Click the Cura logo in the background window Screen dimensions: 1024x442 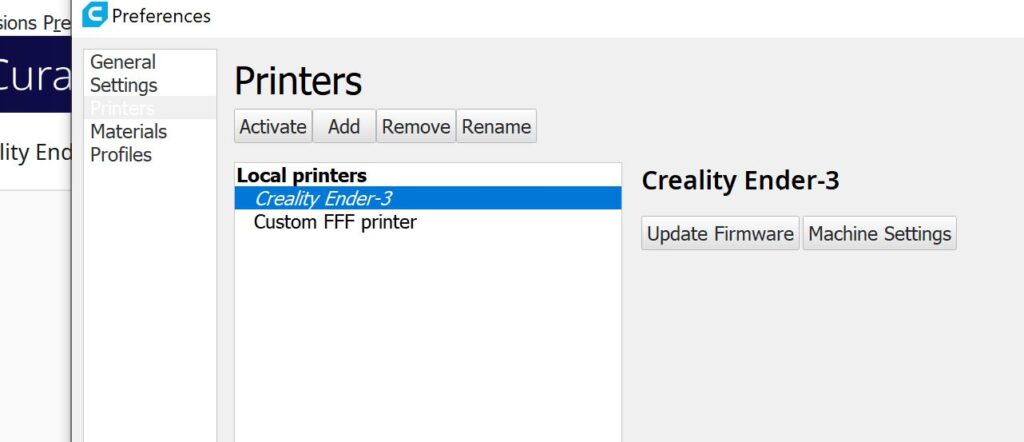(35, 75)
